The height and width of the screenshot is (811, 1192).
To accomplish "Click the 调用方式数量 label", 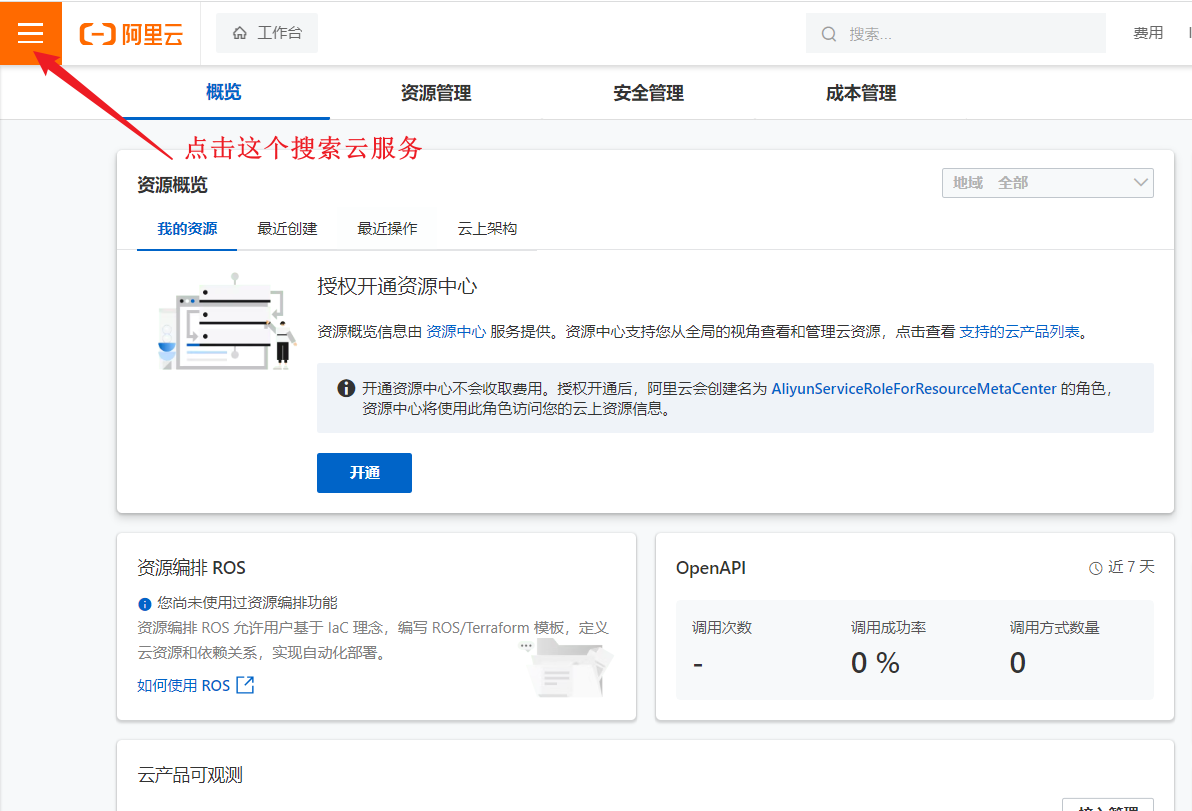I will 1054,628.
